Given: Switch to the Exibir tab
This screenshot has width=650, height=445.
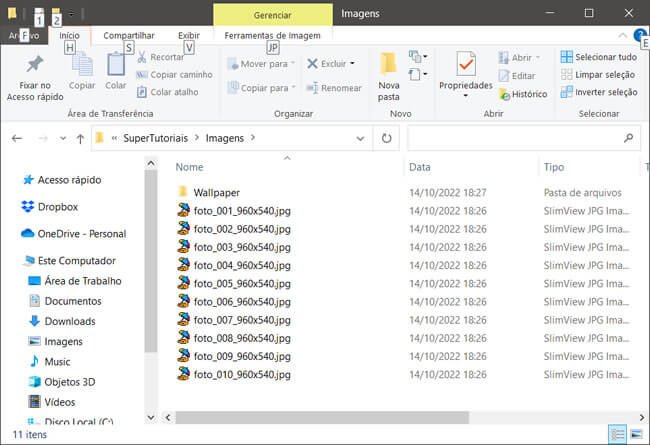Looking at the screenshot, I should pos(188,35).
